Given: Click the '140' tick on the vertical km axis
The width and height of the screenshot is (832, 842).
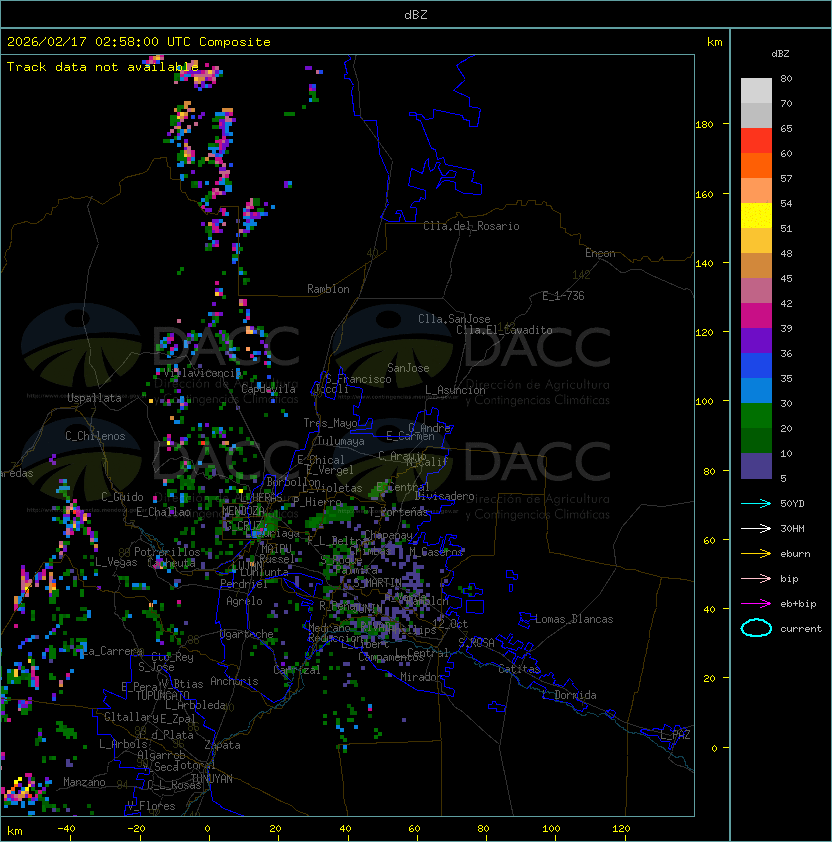Looking at the screenshot, I should (x=704, y=263).
